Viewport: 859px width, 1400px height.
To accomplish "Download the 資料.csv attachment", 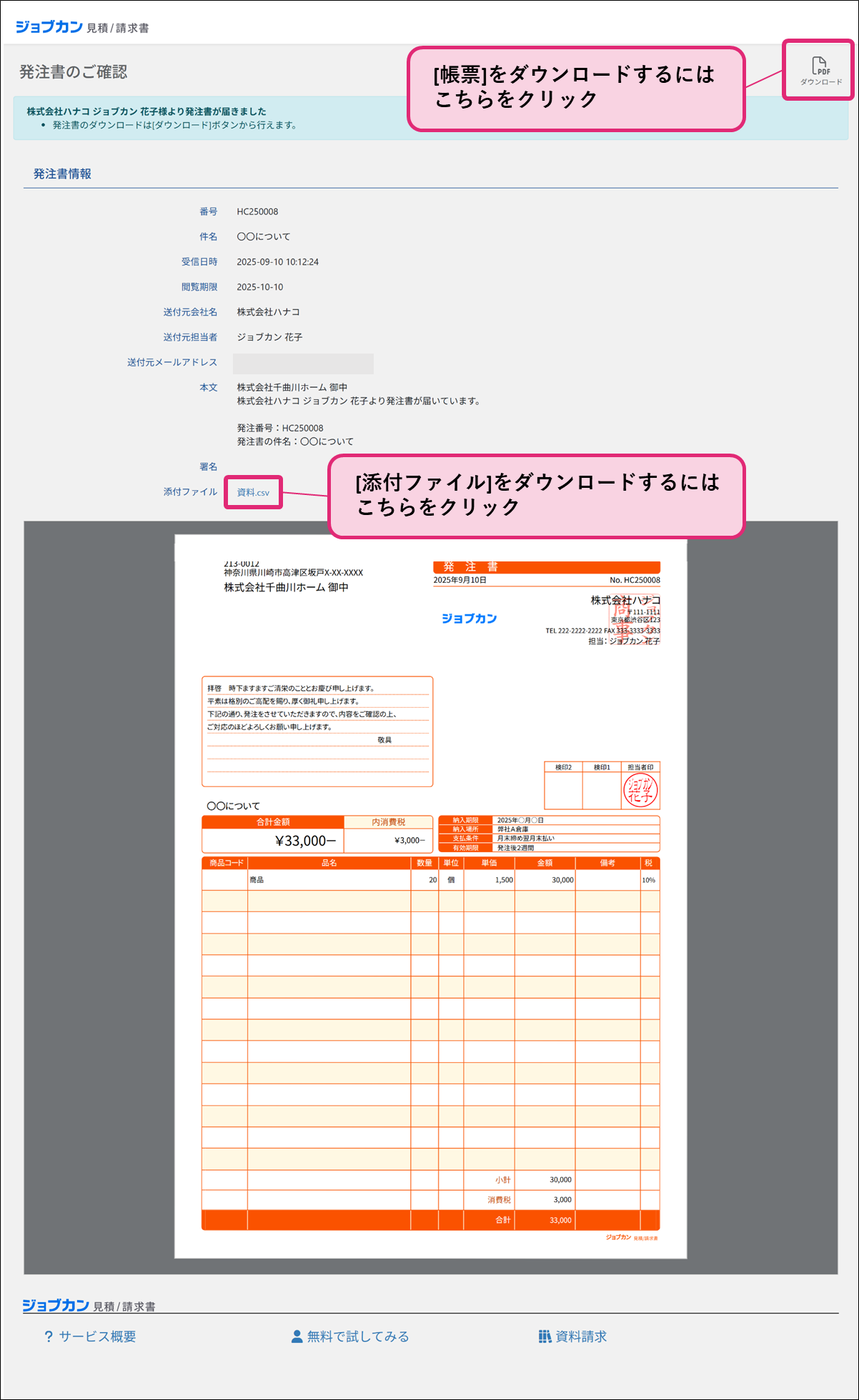I will [x=253, y=492].
